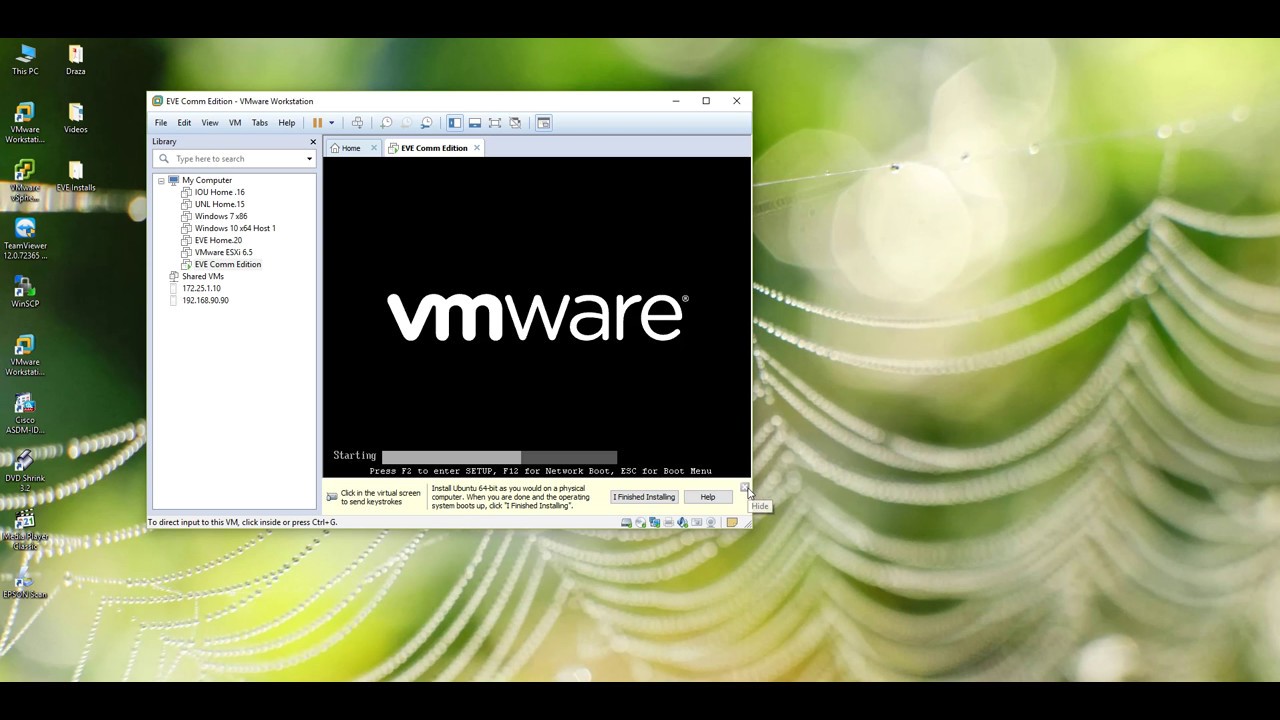Open the VM menu
Image resolution: width=1280 pixels, height=720 pixels.
[235, 123]
